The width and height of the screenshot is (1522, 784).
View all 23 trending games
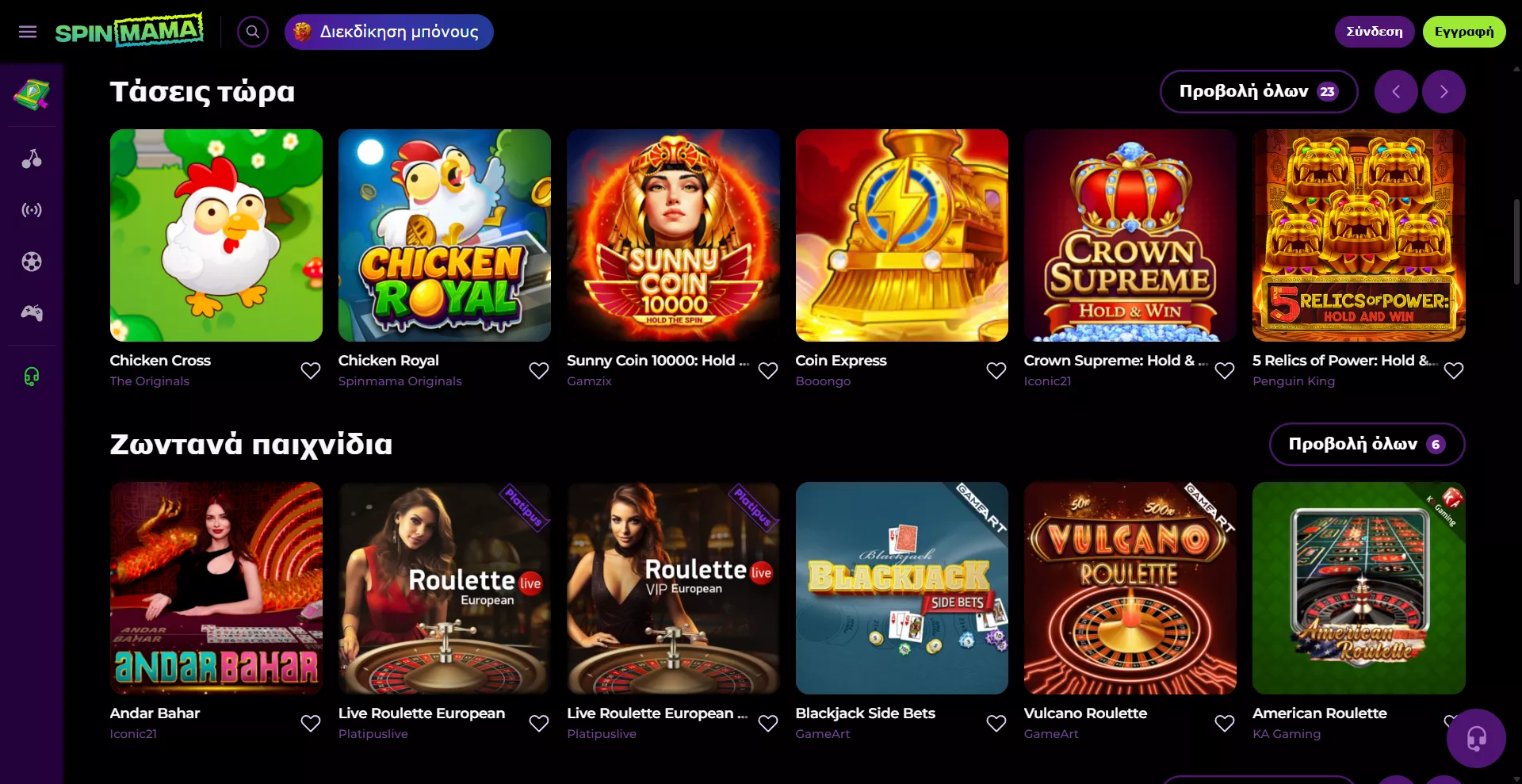point(1258,92)
